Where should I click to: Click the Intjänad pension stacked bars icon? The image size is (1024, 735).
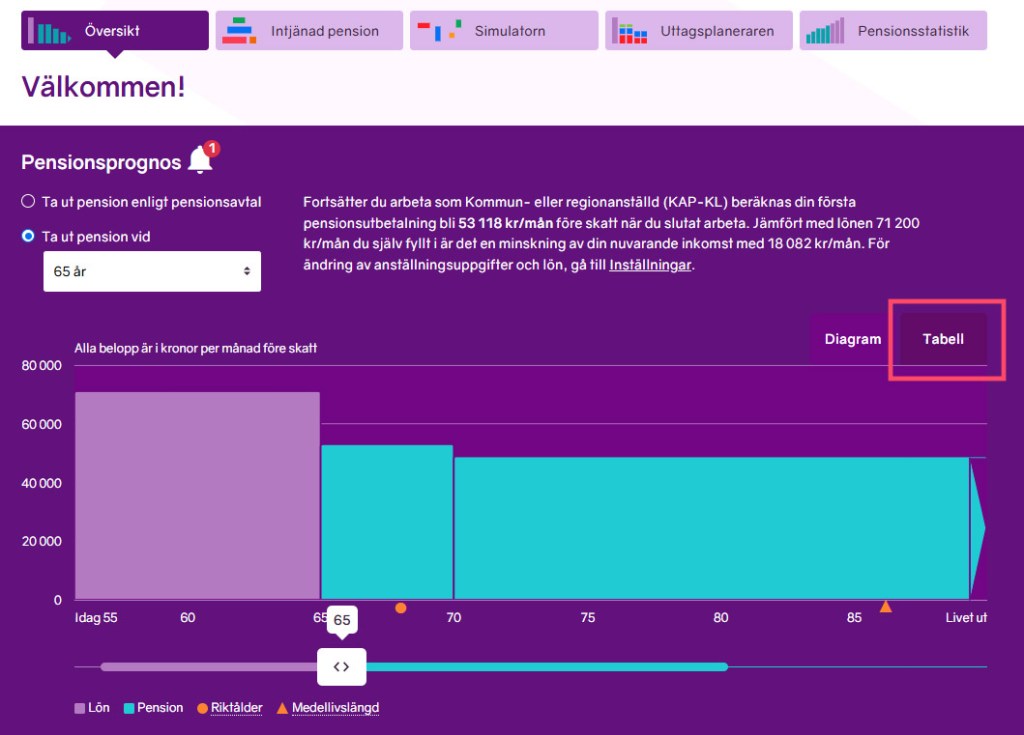coord(240,31)
